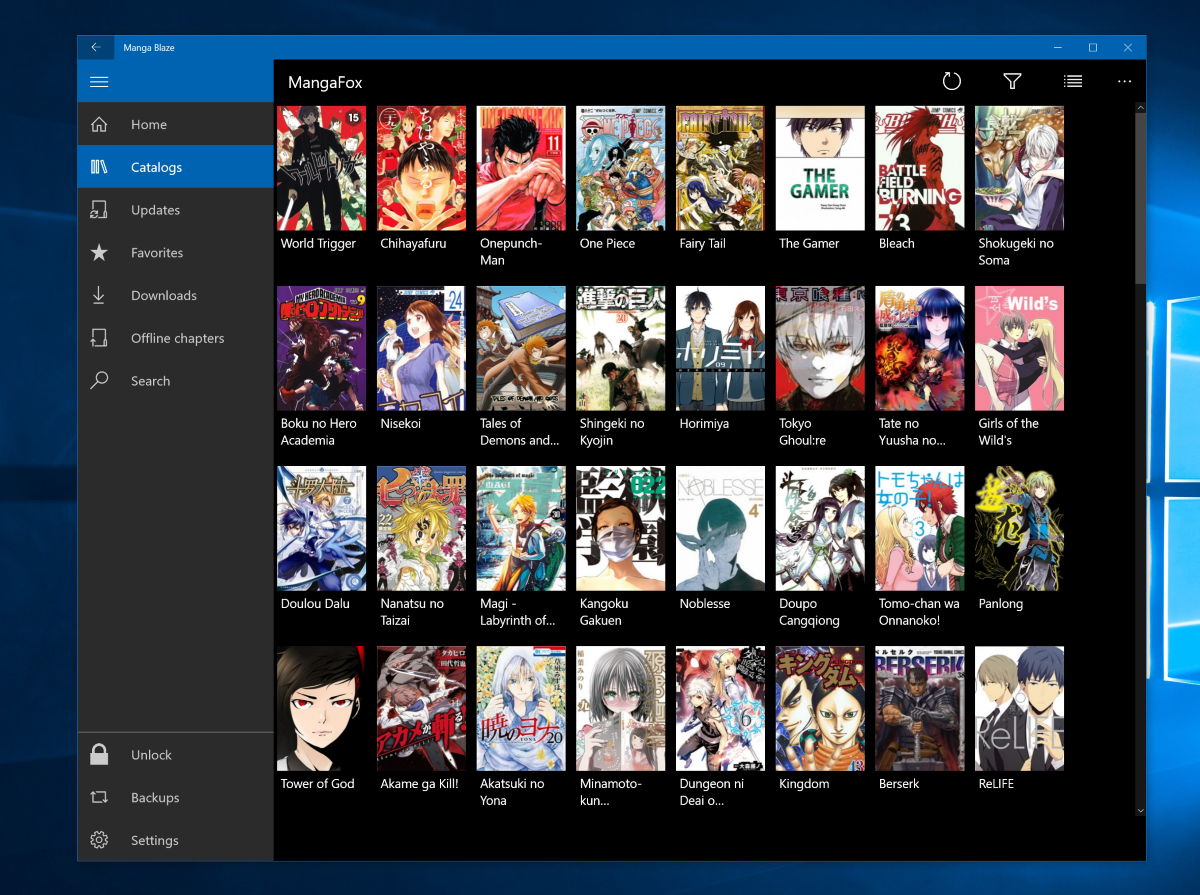
Task: Click the scrollbar down arrow
Action: point(1140,809)
